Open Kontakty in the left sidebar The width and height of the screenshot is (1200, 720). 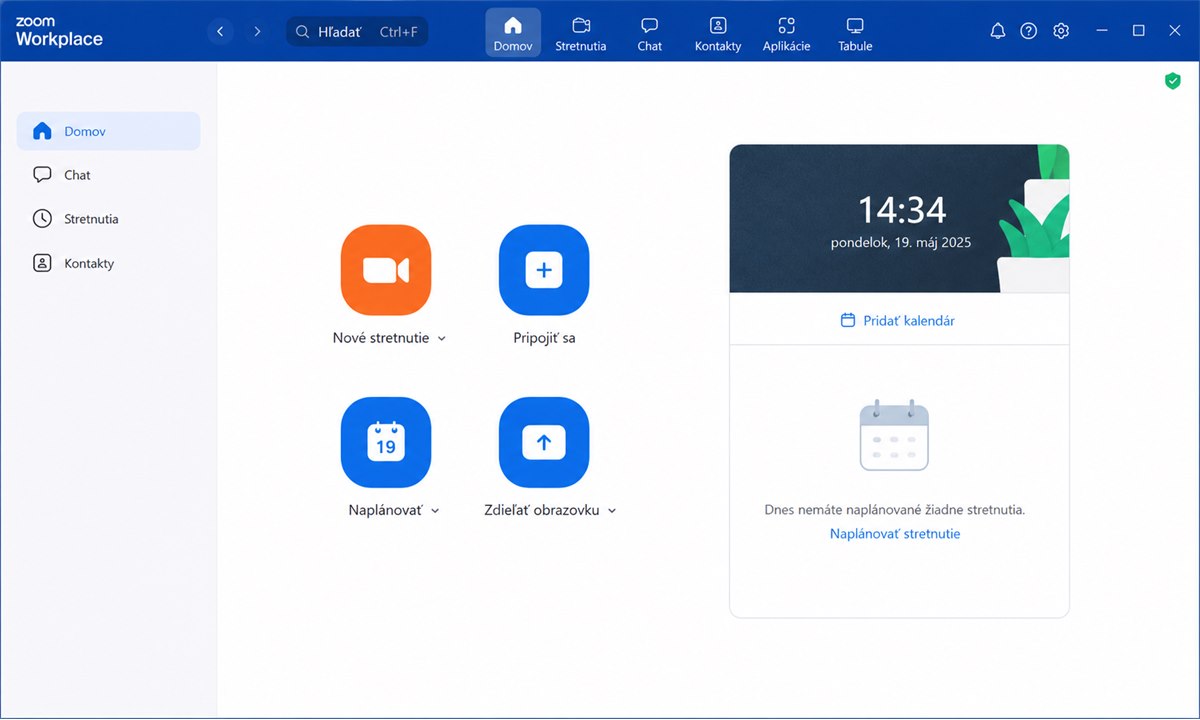(108, 263)
